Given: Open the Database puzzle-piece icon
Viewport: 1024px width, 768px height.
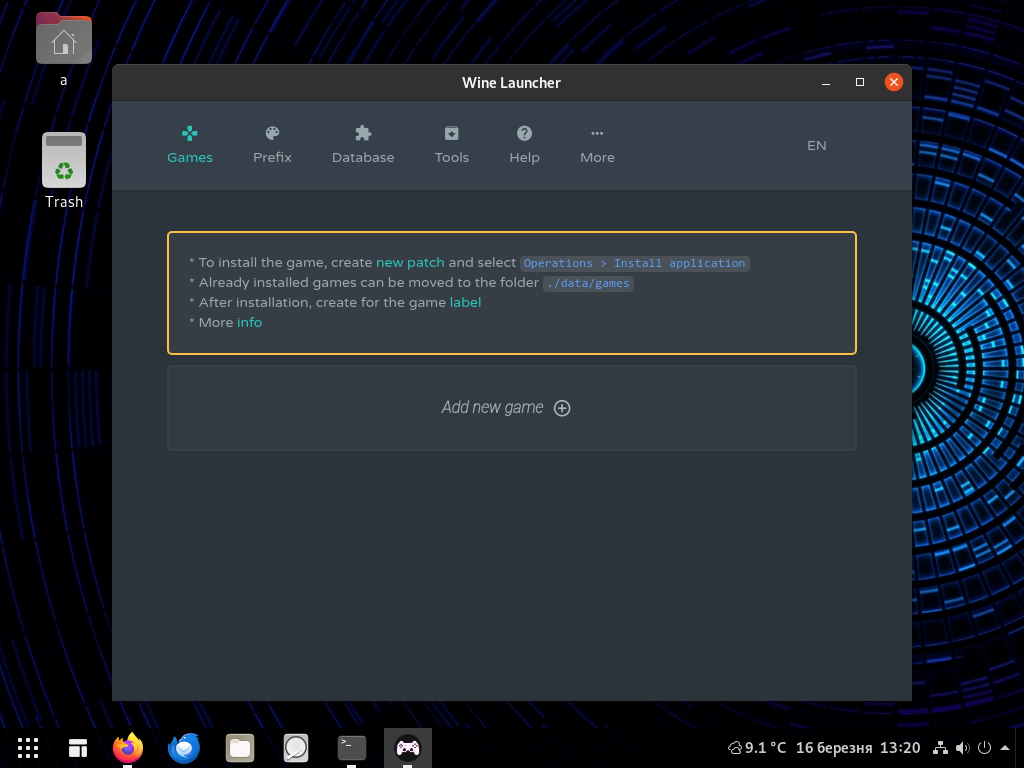Looking at the screenshot, I should click(x=363, y=133).
